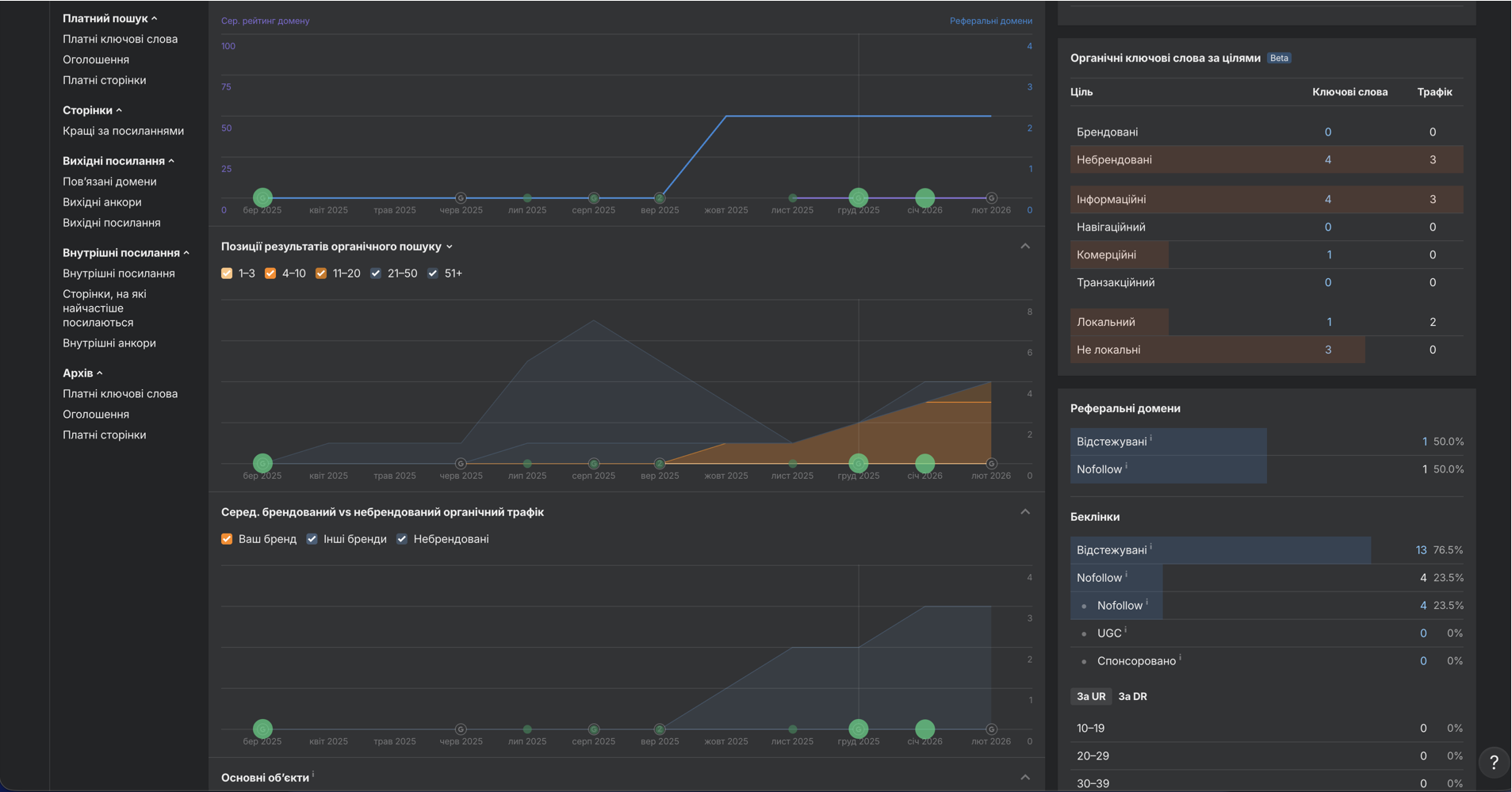The image size is (1512, 792).
Task: Toggle the Небрендовані traffic checkbox
Action: coord(402,539)
